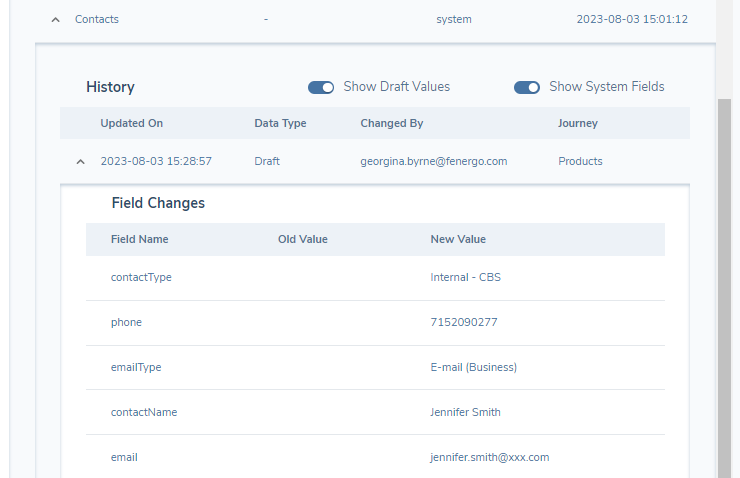Select the Changed By column header
740x478 pixels.
point(391,123)
